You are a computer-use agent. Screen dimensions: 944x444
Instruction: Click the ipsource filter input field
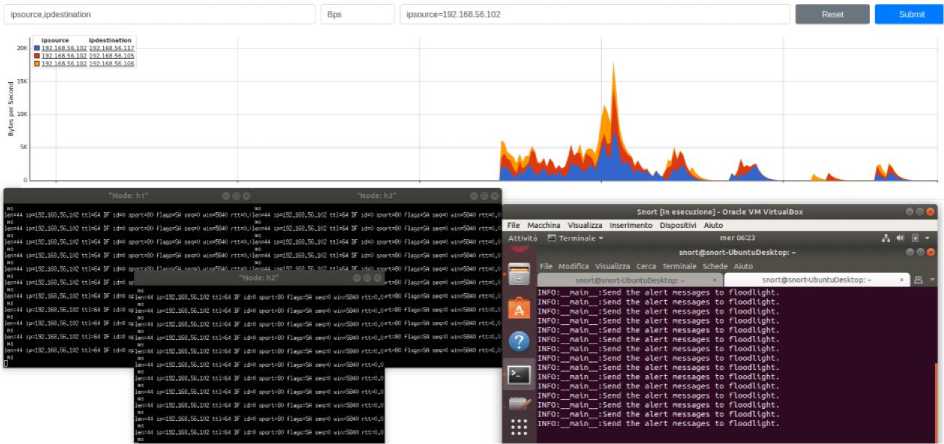coord(595,14)
